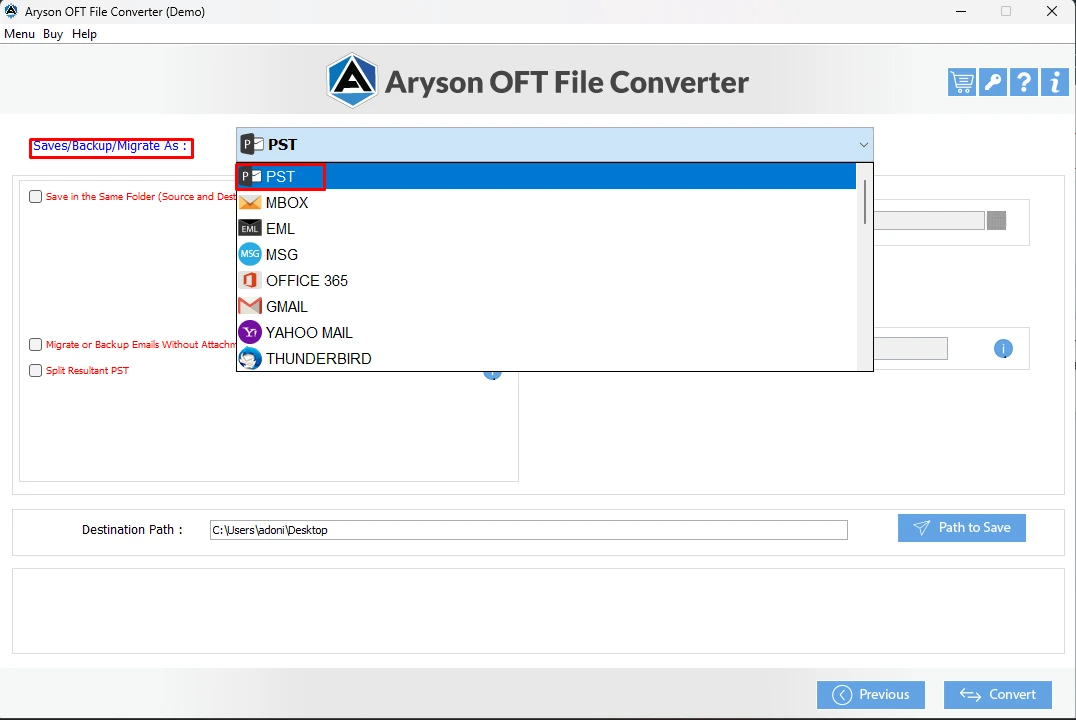Choose EML text in the list
Screen dimensions: 1076x720
[x=280, y=229]
